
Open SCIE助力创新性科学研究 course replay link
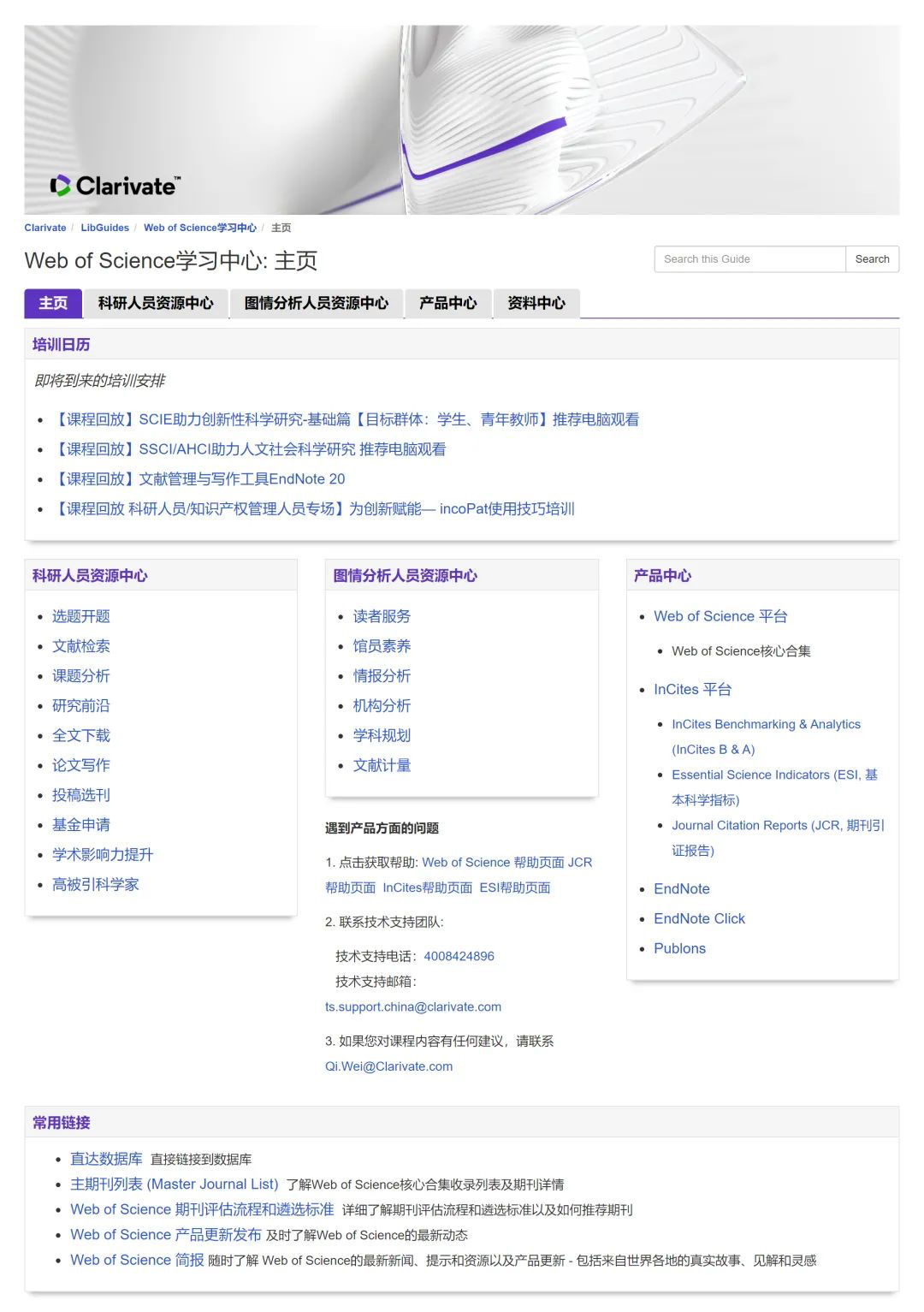(x=346, y=419)
